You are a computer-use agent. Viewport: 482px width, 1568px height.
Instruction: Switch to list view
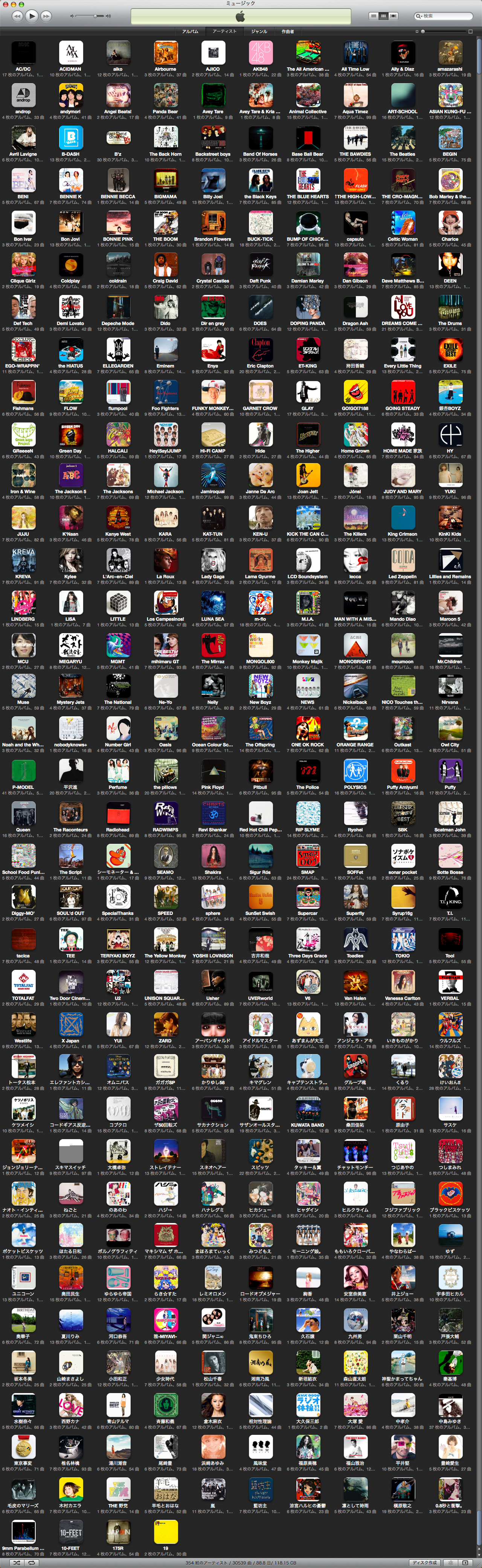(x=374, y=16)
